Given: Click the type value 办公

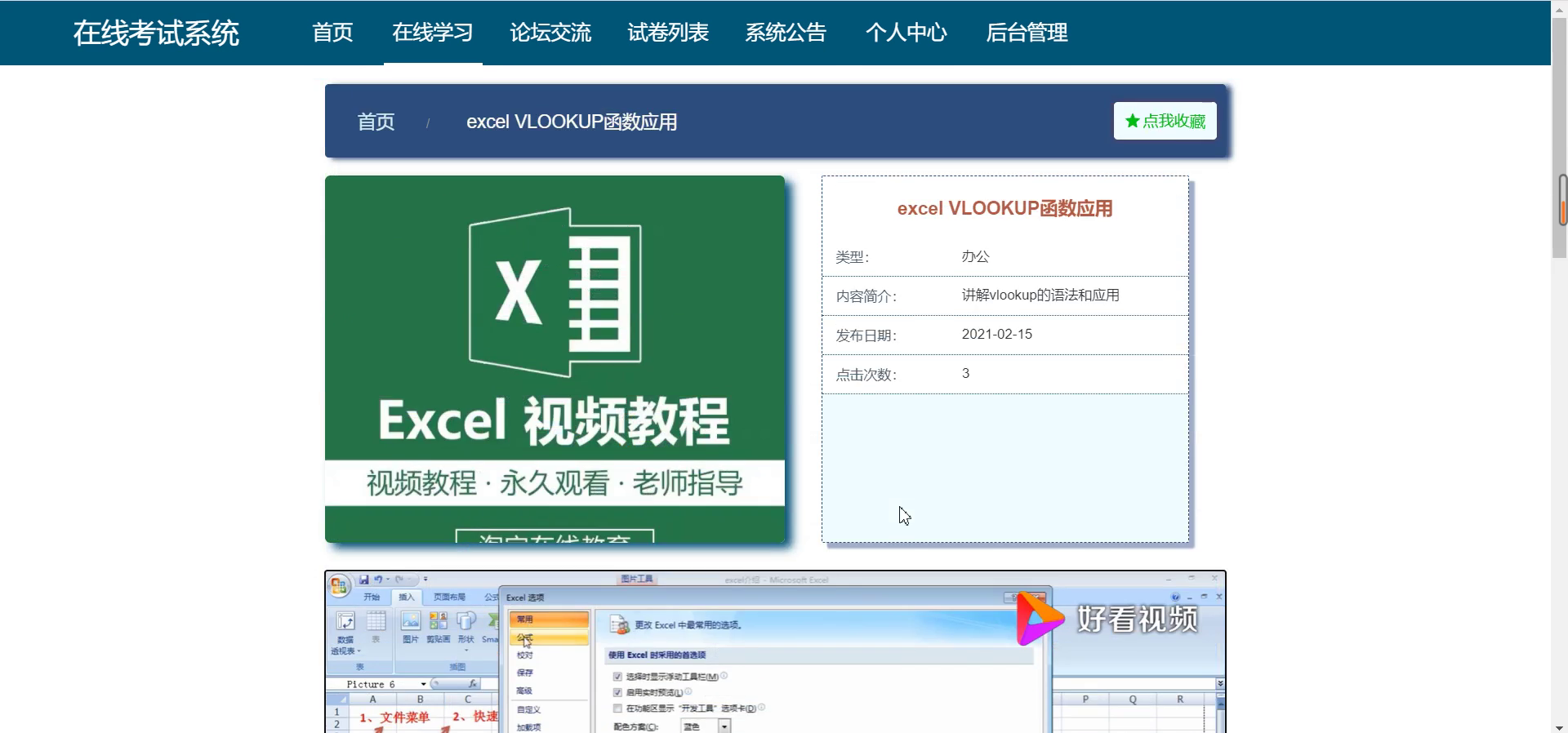Looking at the screenshot, I should click(975, 256).
